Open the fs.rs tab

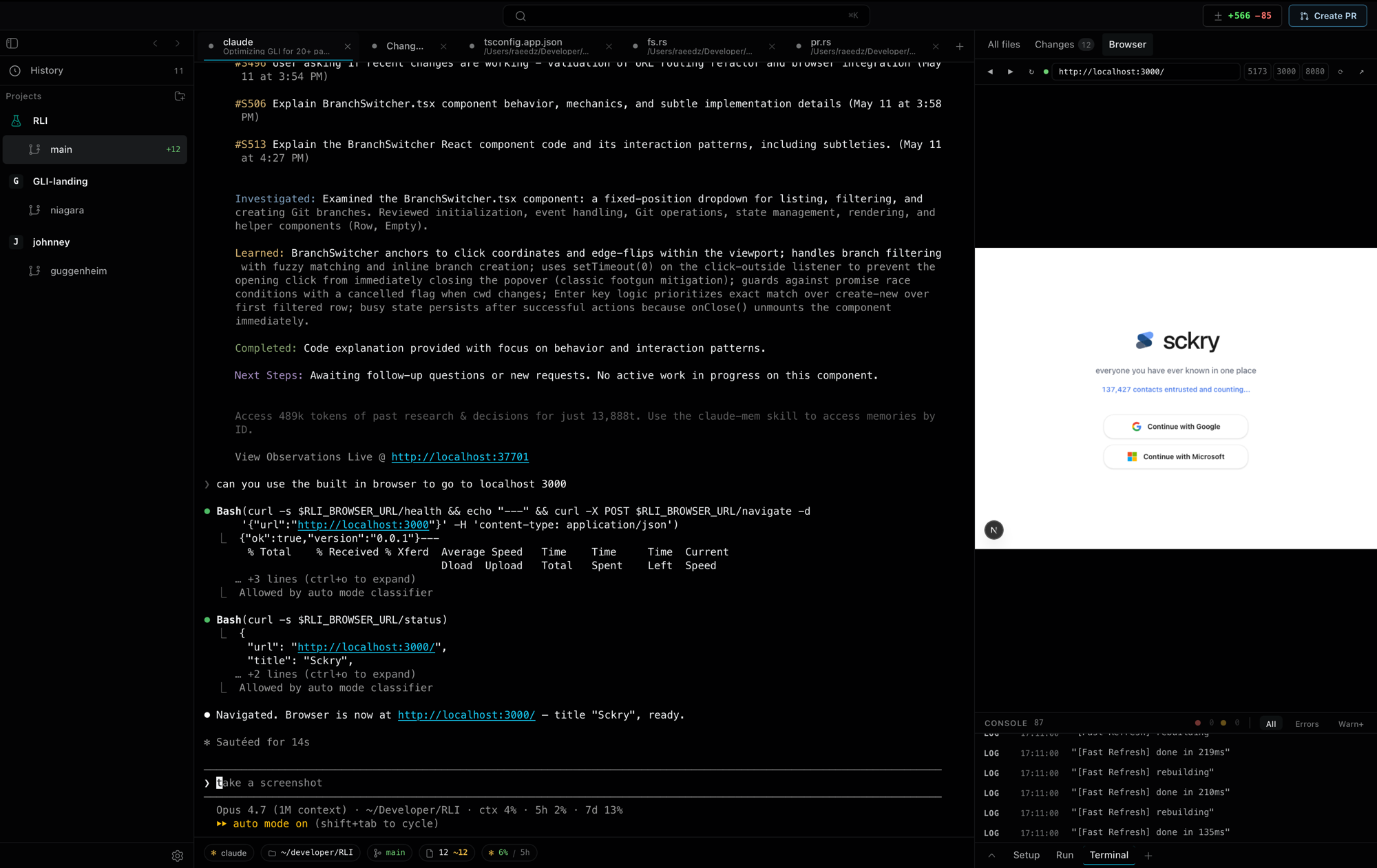pyautogui.click(x=697, y=46)
